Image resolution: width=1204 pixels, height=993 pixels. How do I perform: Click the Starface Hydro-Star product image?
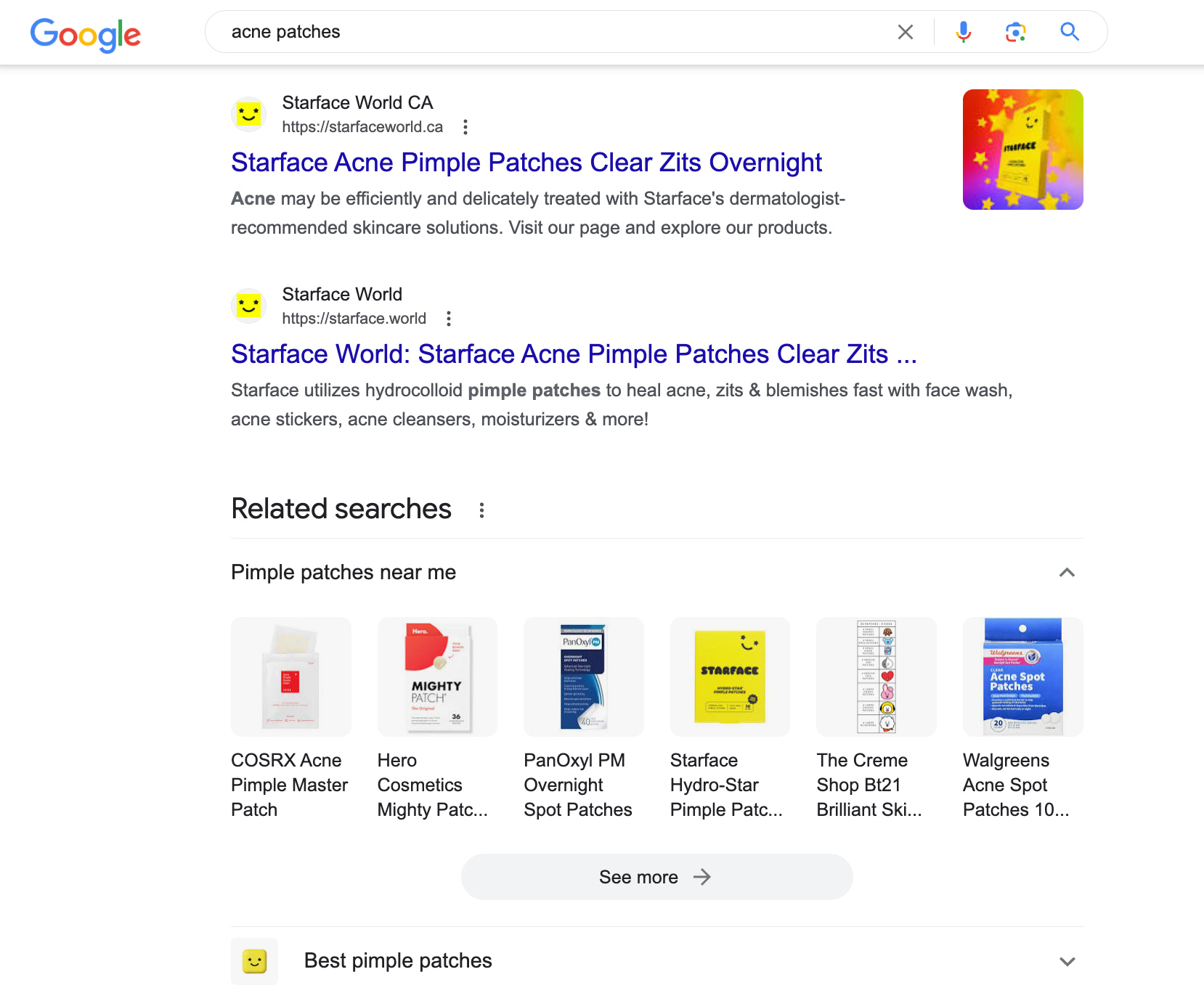click(x=729, y=676)
